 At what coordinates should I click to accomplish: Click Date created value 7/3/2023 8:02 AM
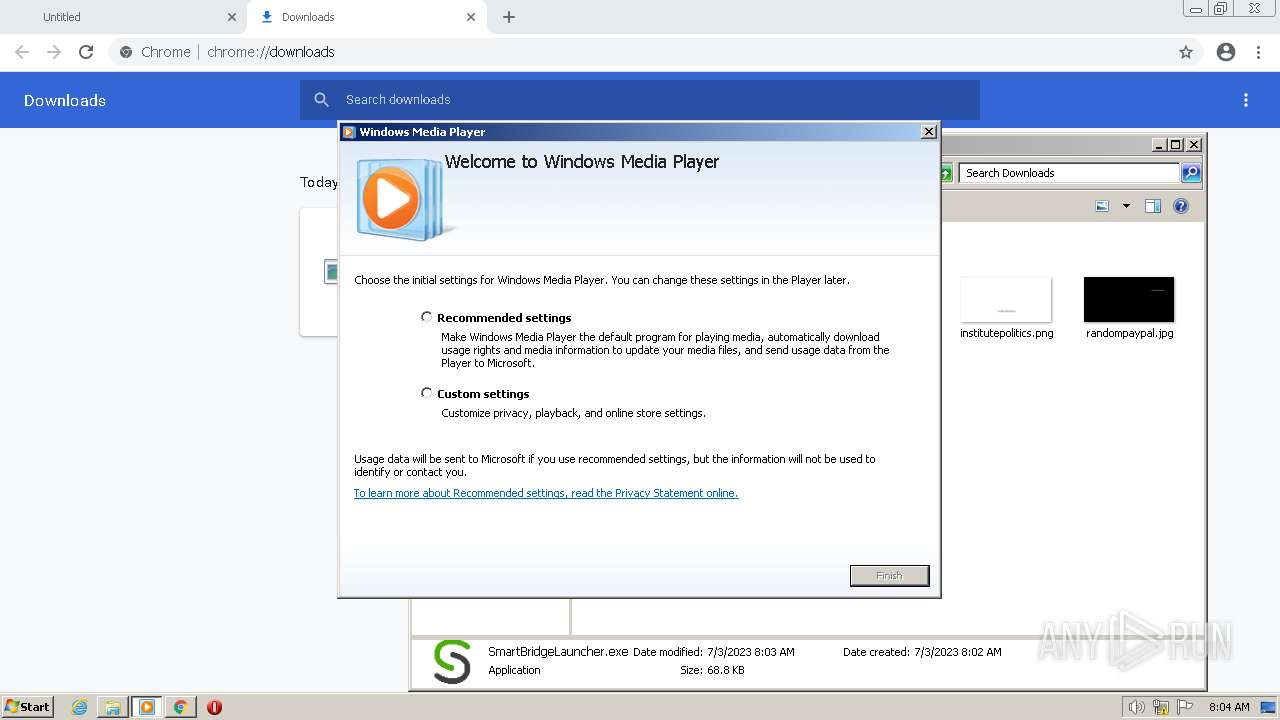click(x=958, y=652)
